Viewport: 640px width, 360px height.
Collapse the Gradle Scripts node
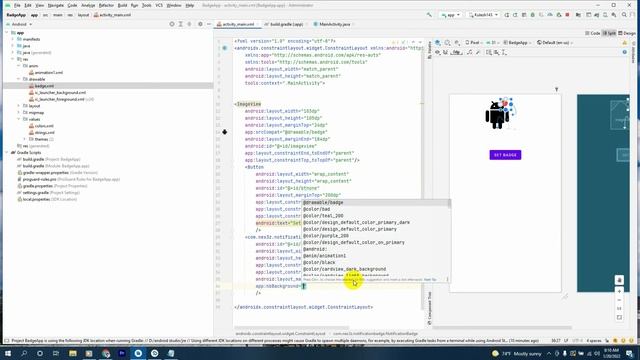click(x=7, y=152)
